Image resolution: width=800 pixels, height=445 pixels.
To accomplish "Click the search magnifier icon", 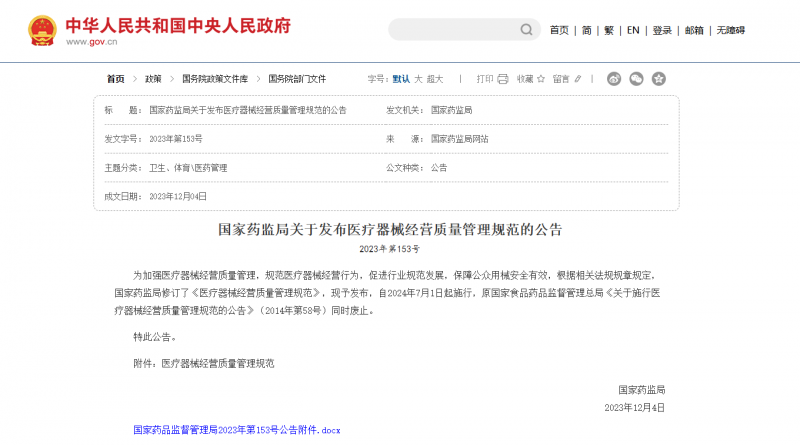I will coord(526,30).
